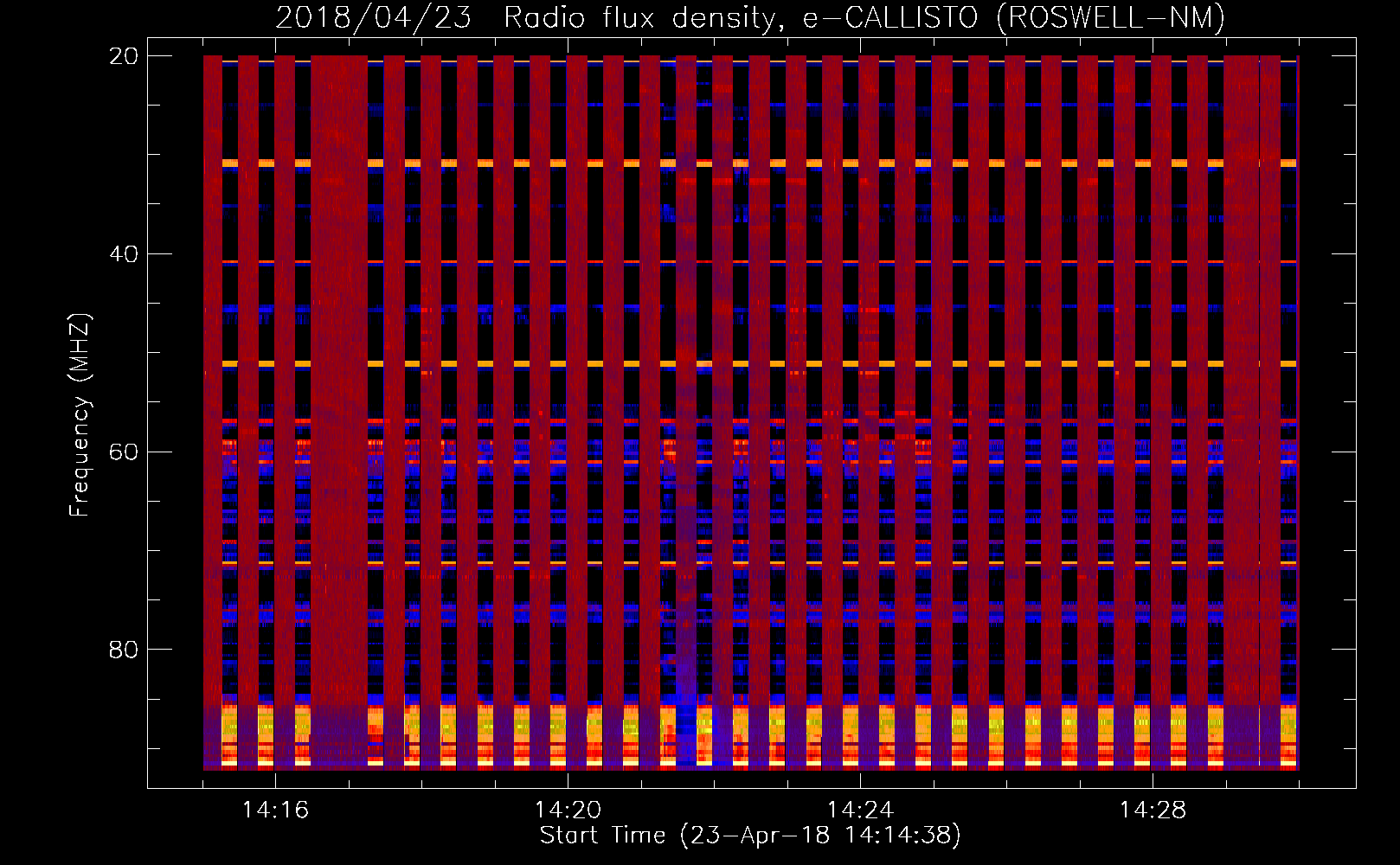This screenshot has height=865, width=1400.
Task: Click the frequency tick label '80'
Action: [x=125, y=650]
